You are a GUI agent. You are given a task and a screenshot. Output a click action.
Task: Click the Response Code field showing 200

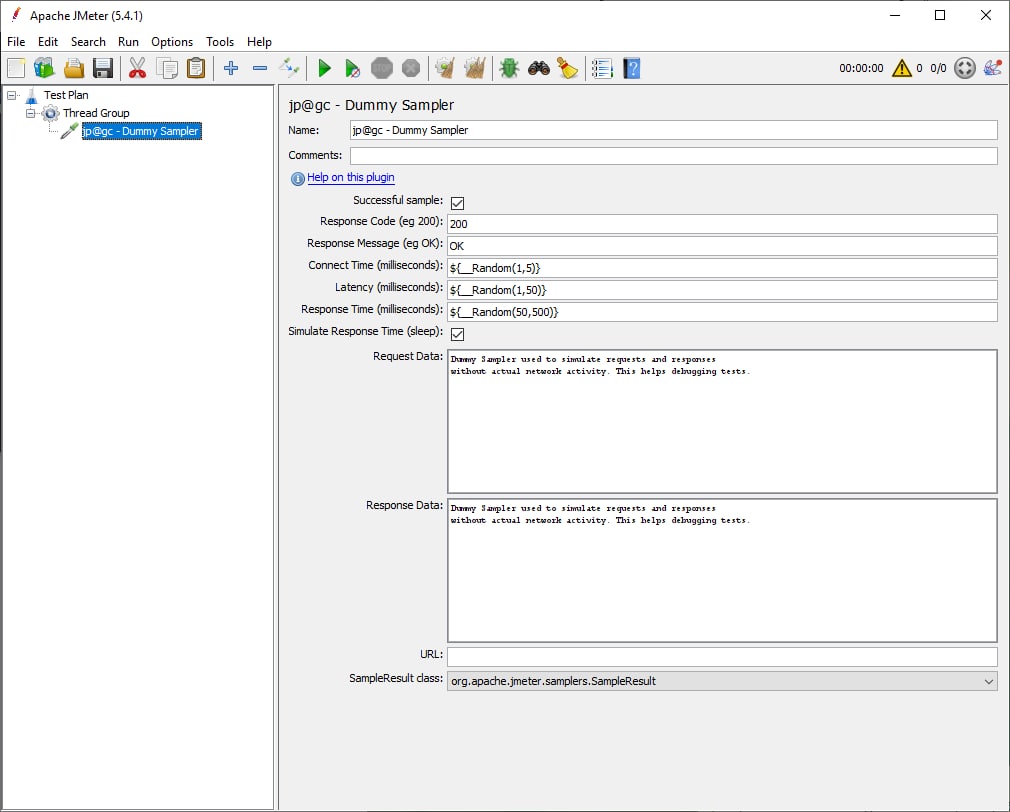pos(722,224)
